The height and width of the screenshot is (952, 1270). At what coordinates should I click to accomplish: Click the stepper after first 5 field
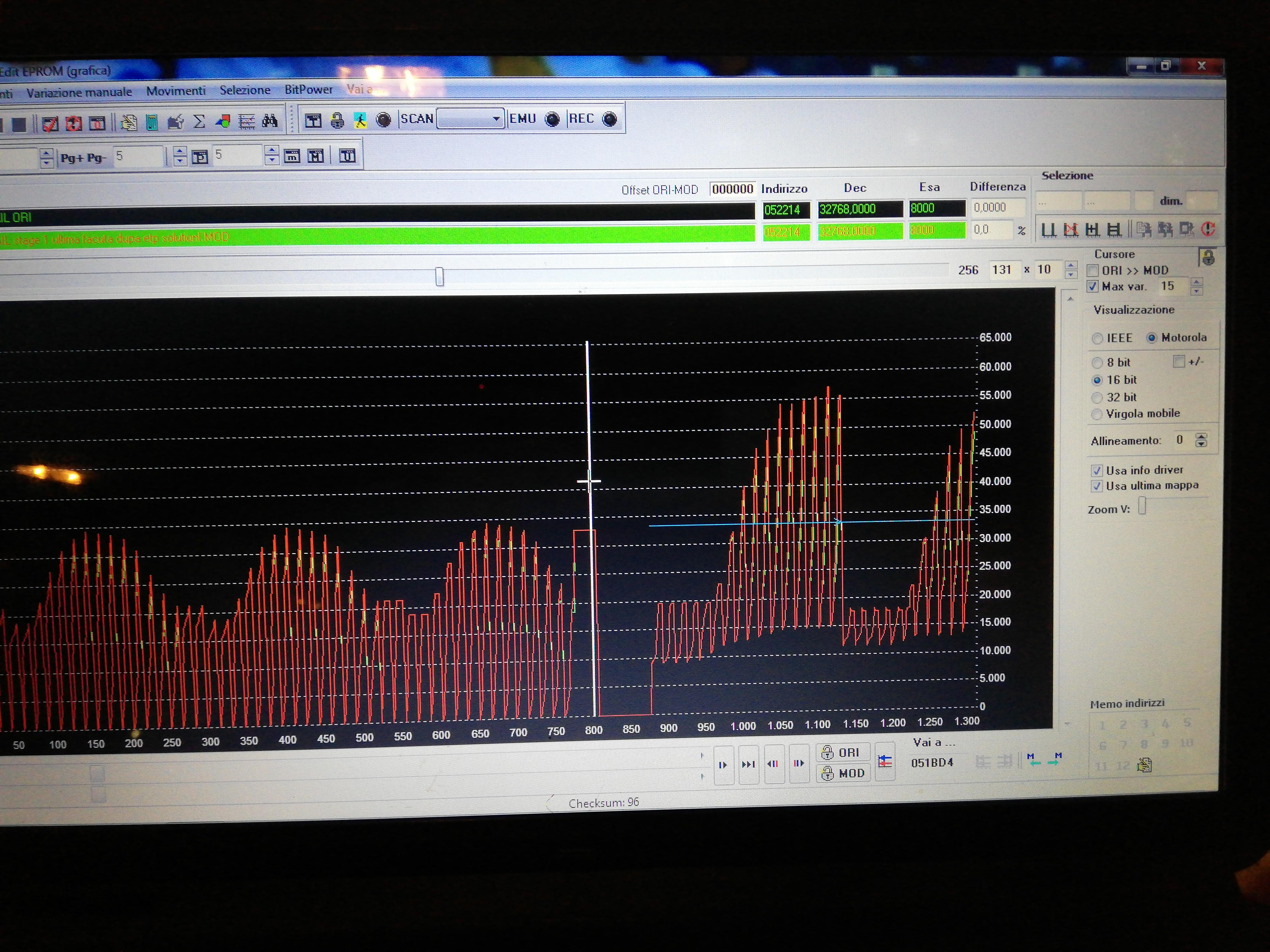tap(180, 156)
